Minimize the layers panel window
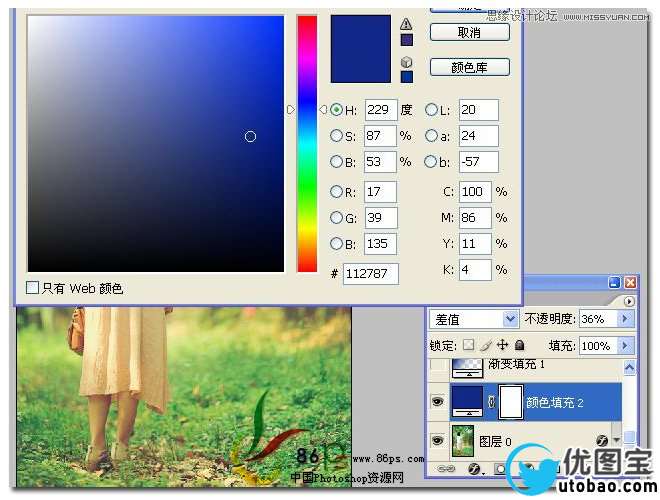This screenshot has width=660, height=500. tap(615, 282)
